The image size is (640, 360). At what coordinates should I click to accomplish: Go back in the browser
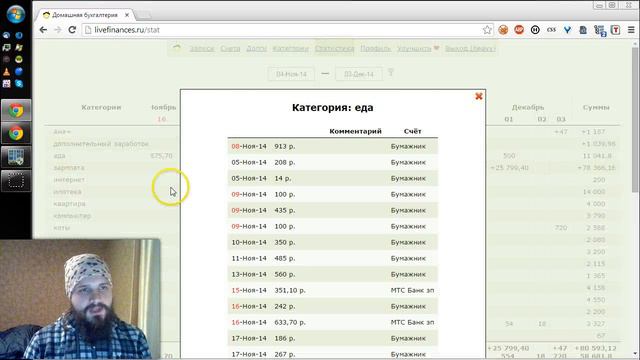[x=43, y=30]
